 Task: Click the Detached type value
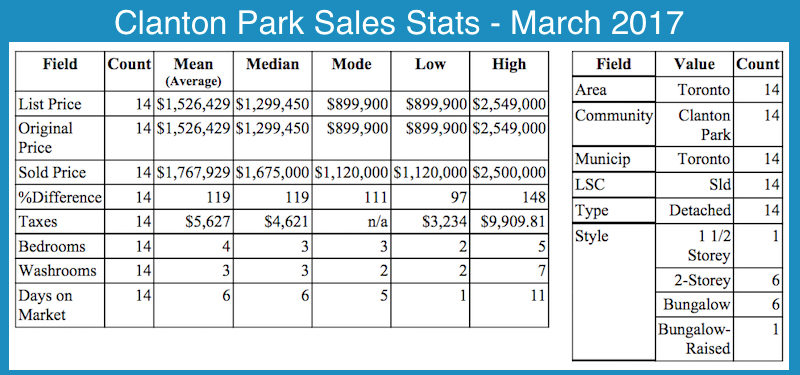click(x=700, y=210)
